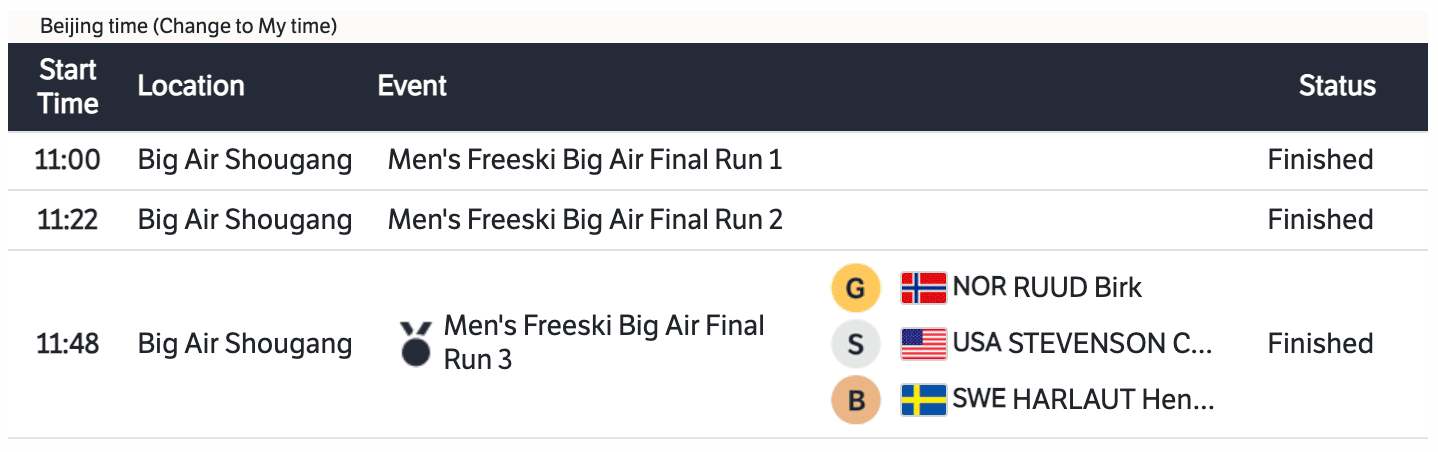Click the medal event icon beside Run 3
The width and height of the screenshot is (1438, 452).
click(415, 342)
